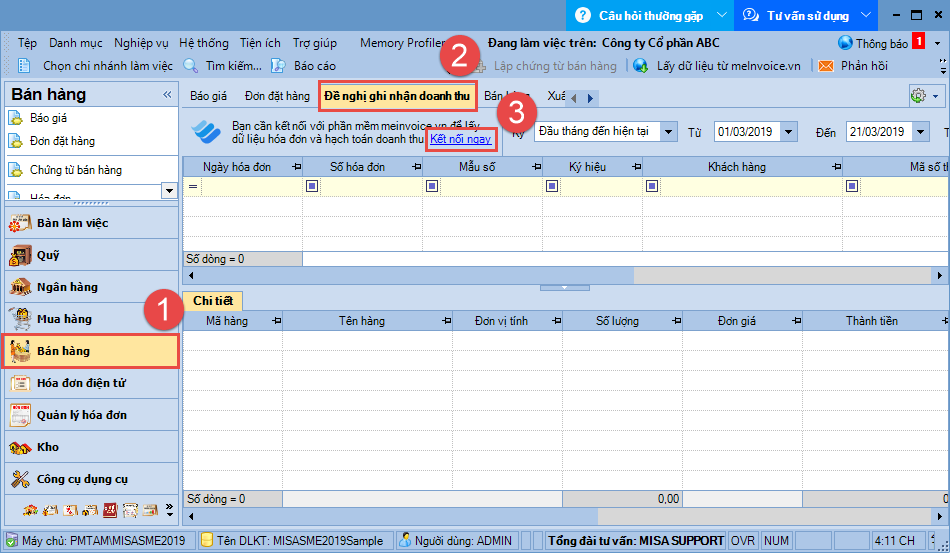This screenshot has width=950, height=553.
Task: Toggle pin on Ngày hóa đơn column
Action: (x=296, y=167)
